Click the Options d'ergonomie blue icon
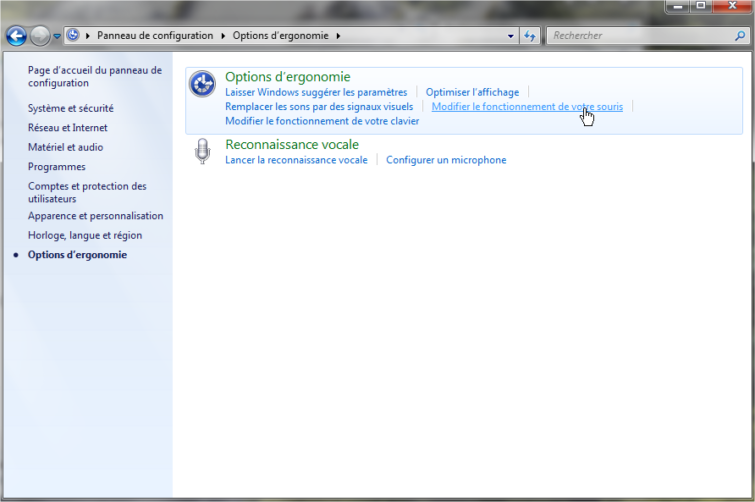This screenshot has height=502, width=755. [x=202, y=84]
